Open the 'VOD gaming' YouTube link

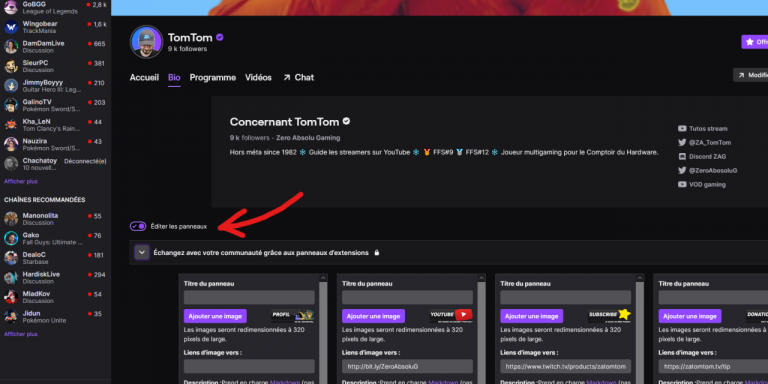point(707,185)
